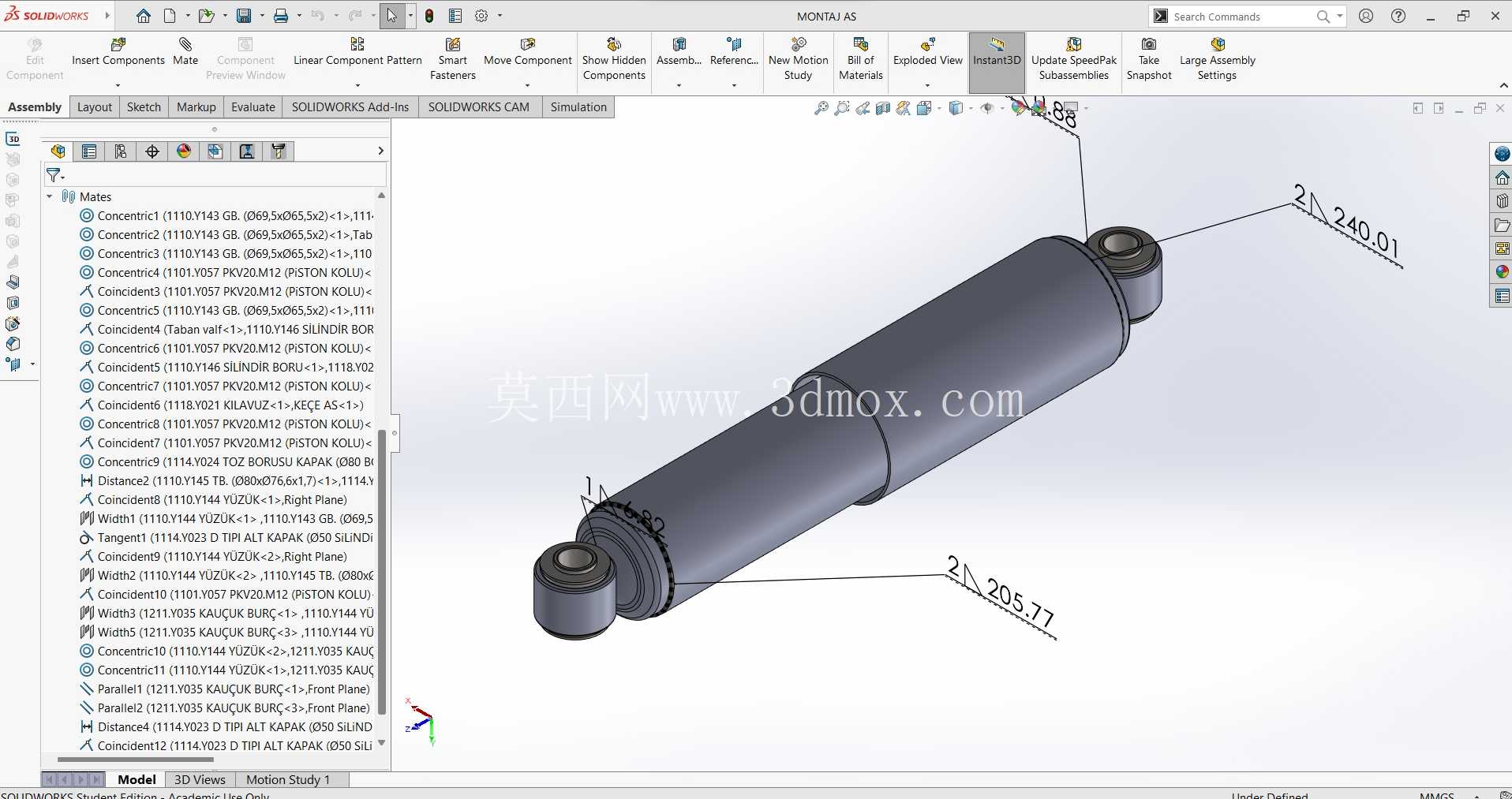Screen dimensions: 1512x799
Task: Click Zoom to Area icon in view toolbar
Action: coord(842,108)
